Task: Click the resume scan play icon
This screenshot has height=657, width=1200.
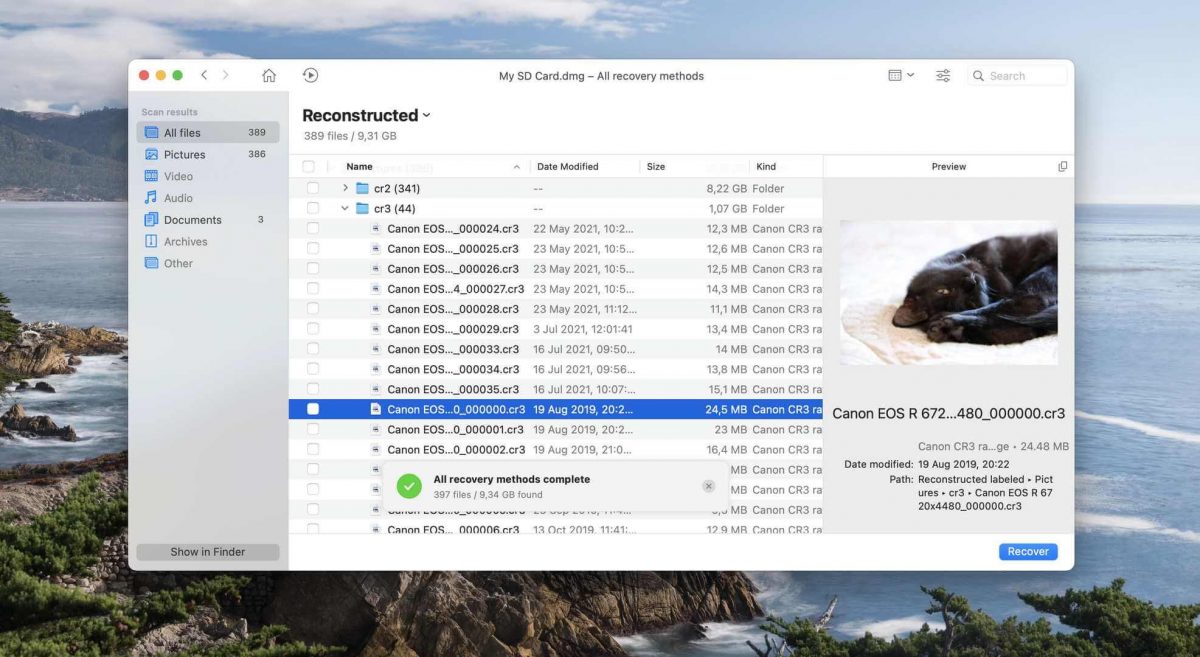Action: pyautogui.click(x=310, y=76)
